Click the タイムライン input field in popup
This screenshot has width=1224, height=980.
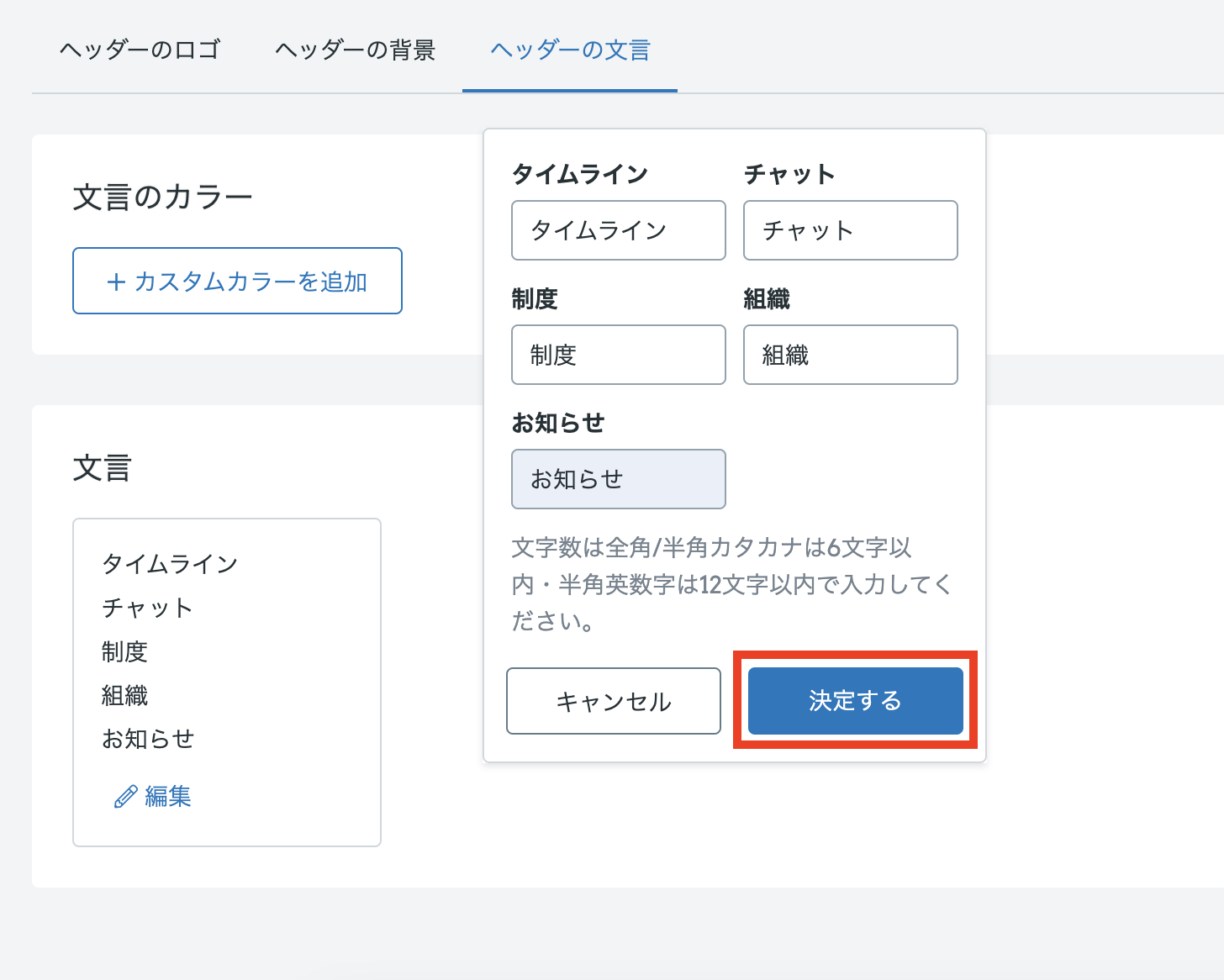(619, 230)
